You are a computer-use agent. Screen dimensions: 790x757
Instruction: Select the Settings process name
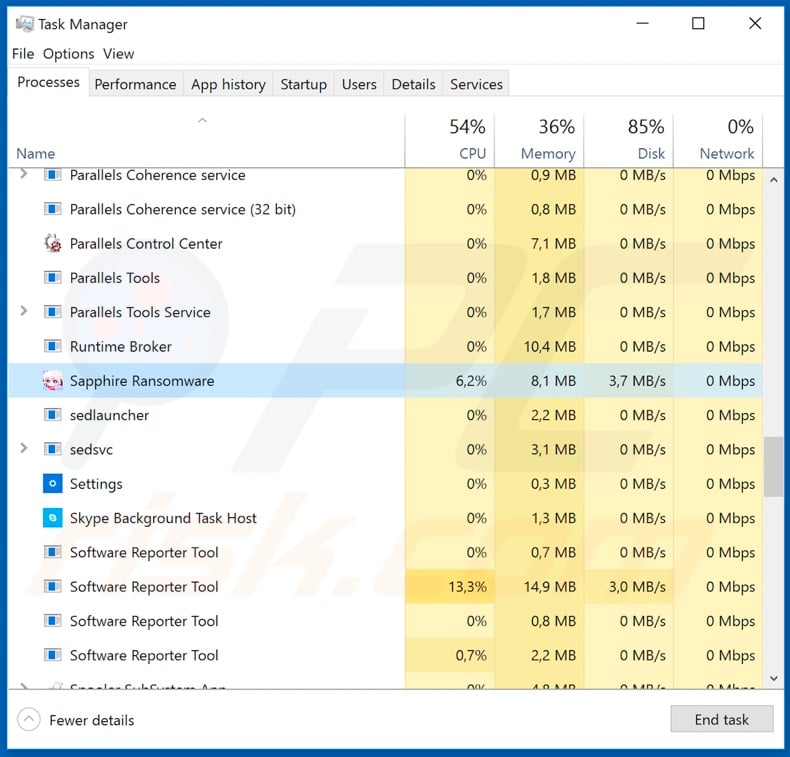[96, 484]
